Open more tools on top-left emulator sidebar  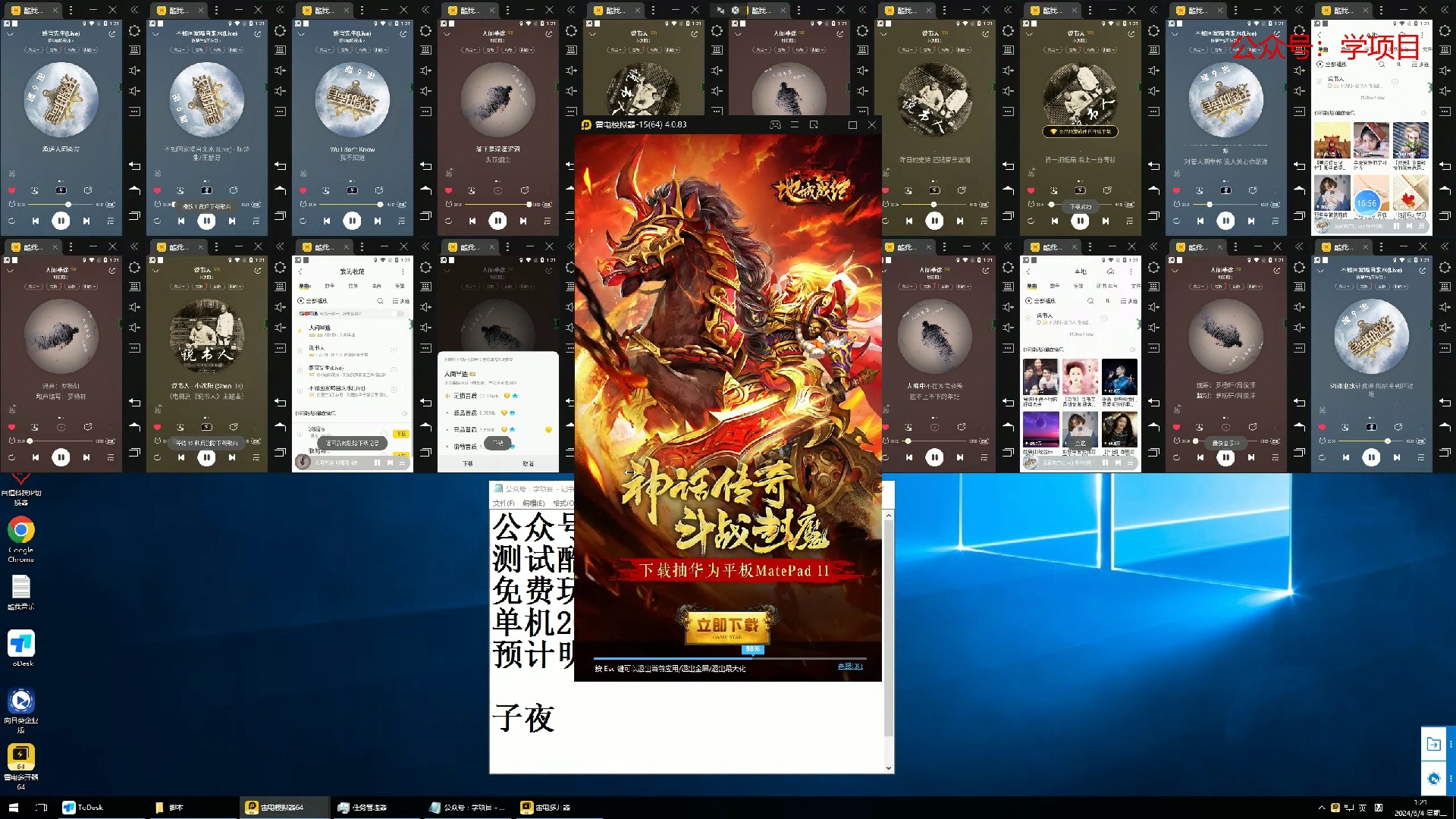(134, 111)
